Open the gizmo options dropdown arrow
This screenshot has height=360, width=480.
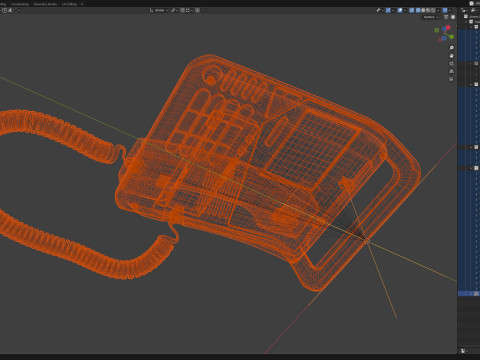[393, 10]
